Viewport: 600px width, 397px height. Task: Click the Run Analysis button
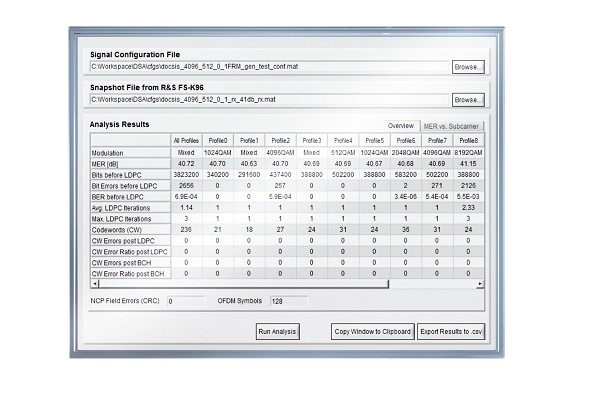click(x=277, y=332)
